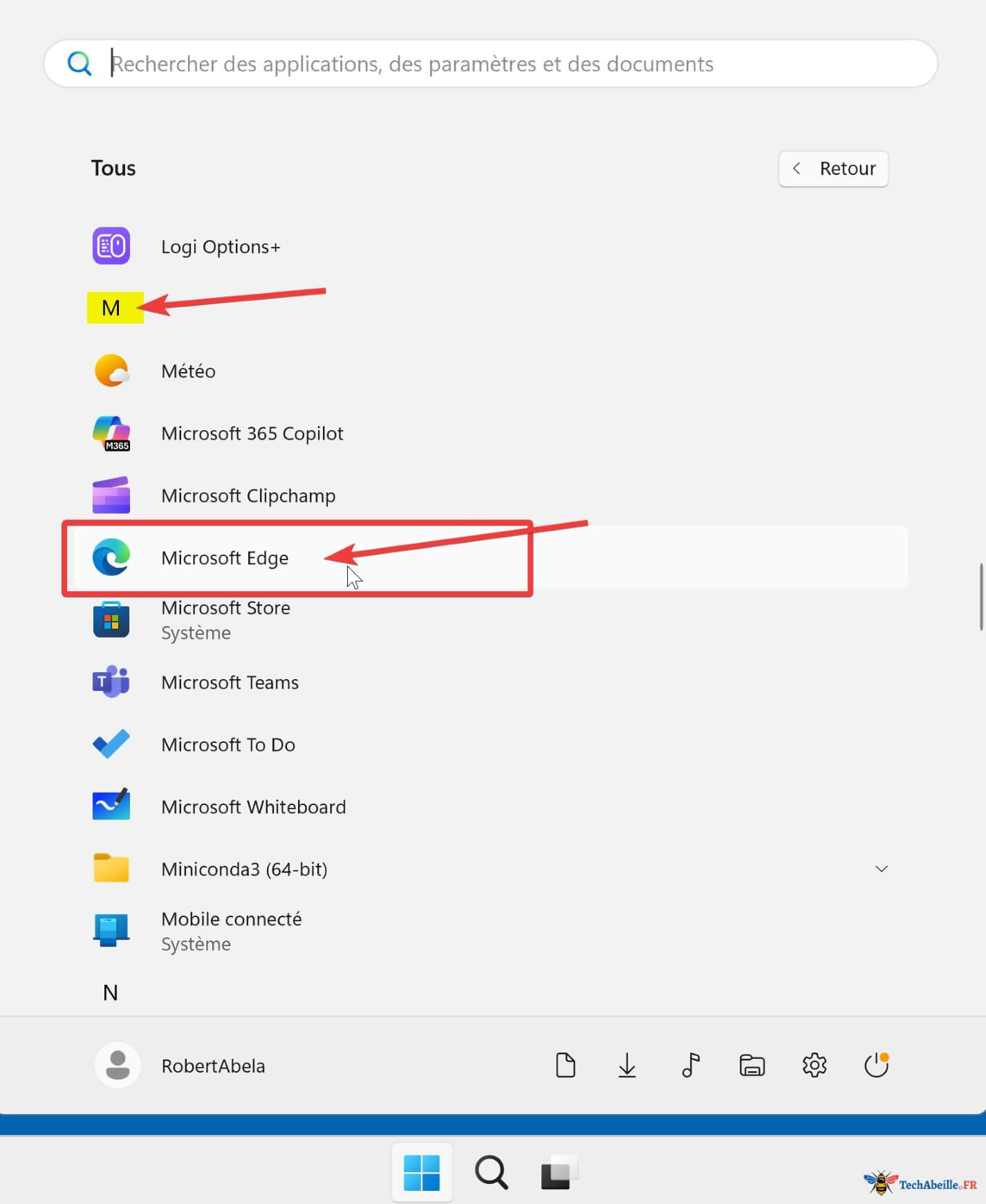The width and height of the screenshot is (986, 1204).
Task: Open the Downloads arrow icon
Action: click(627, 1065)
